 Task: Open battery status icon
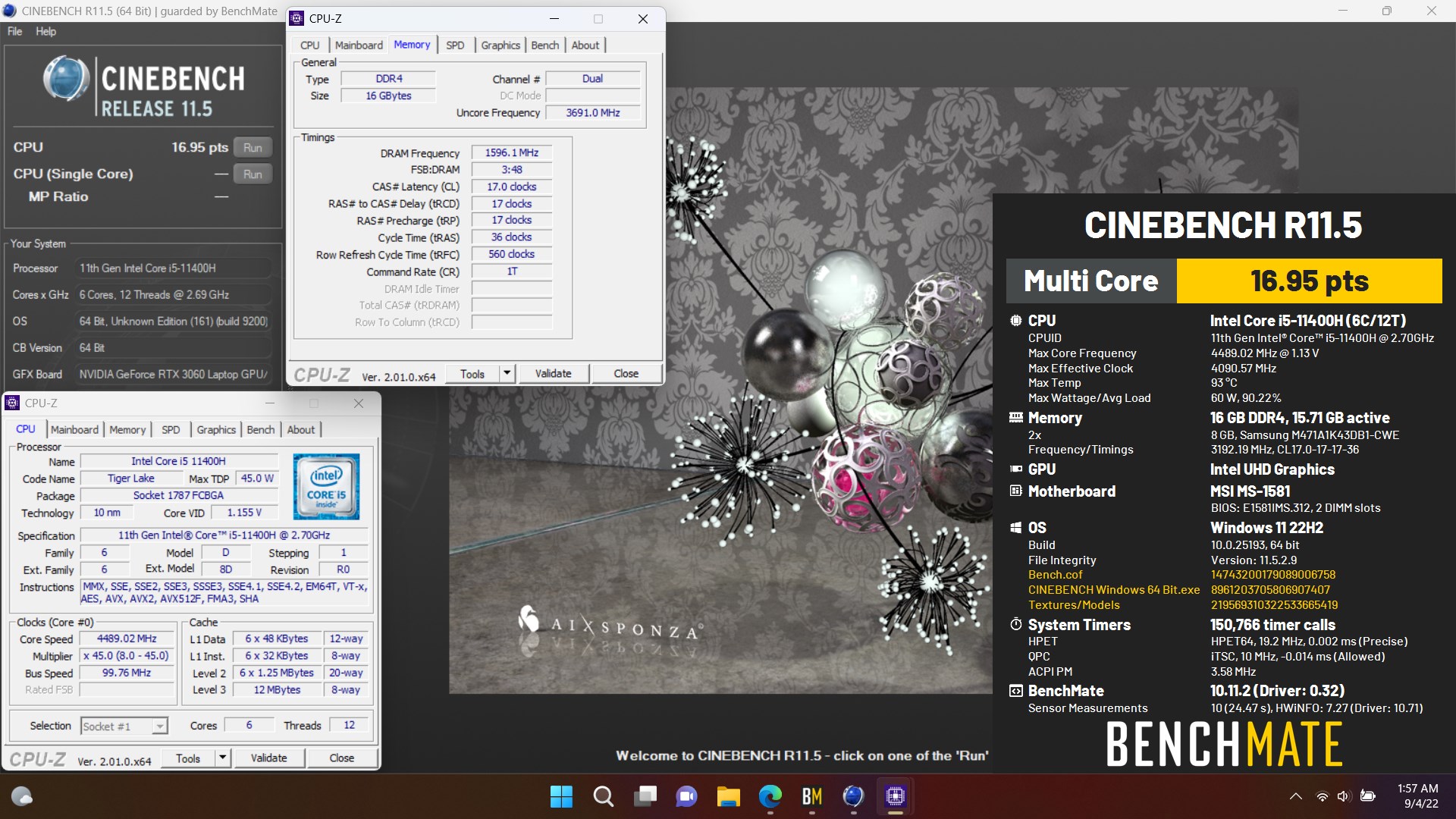pyautogui.click(x=1368, y=796)
